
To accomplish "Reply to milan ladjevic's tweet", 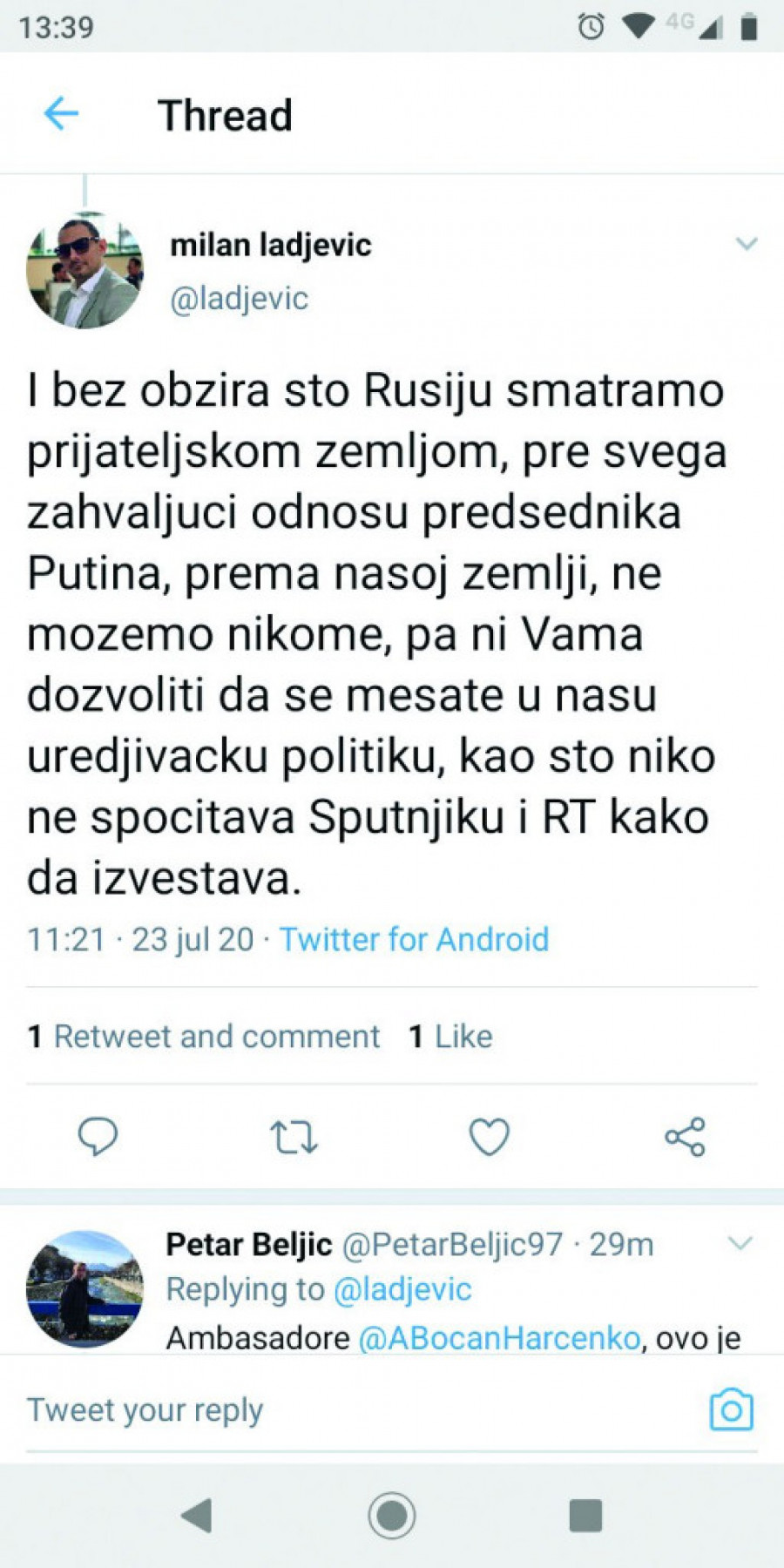I will coord(98,1137).
